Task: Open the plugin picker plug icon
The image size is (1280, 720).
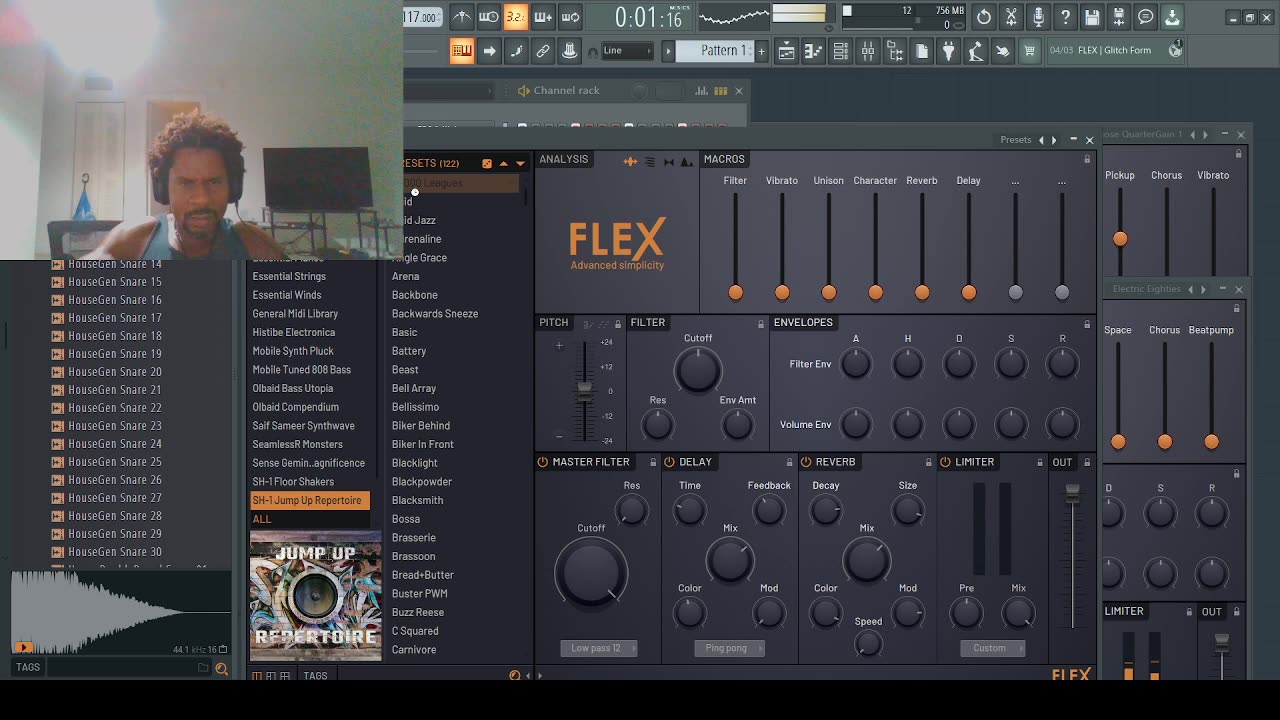Action: (949, 51)
